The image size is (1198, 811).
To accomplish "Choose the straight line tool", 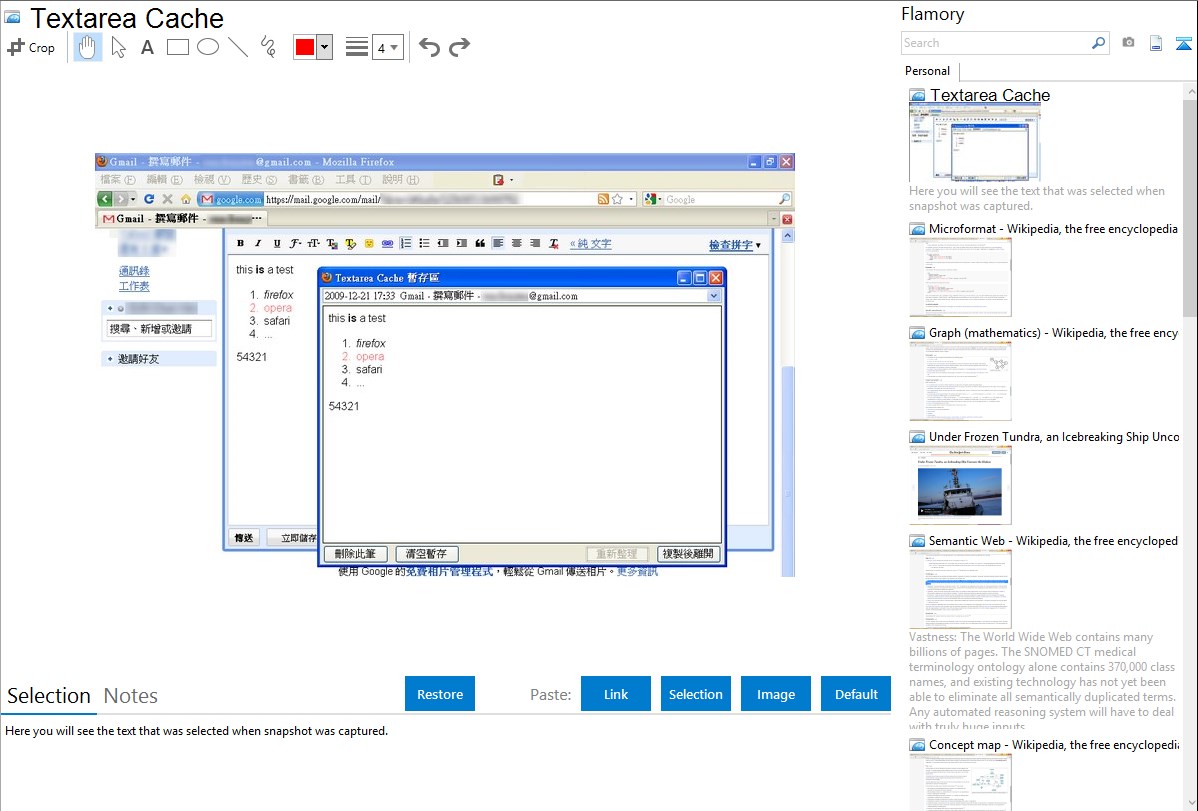I will (x=238, y=47).
